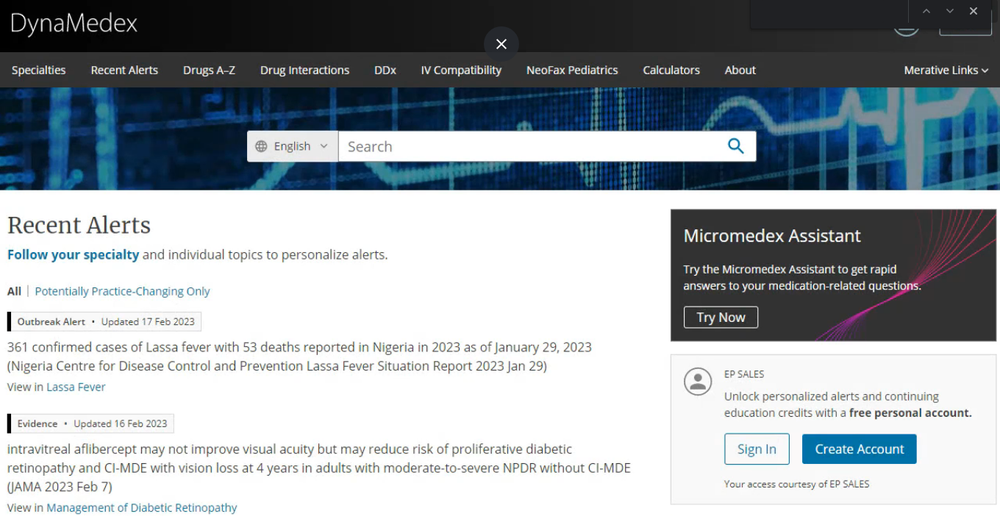Screen dimensions: 1000x516
Task: Click the 'free personal account' text
Action: 910,413
